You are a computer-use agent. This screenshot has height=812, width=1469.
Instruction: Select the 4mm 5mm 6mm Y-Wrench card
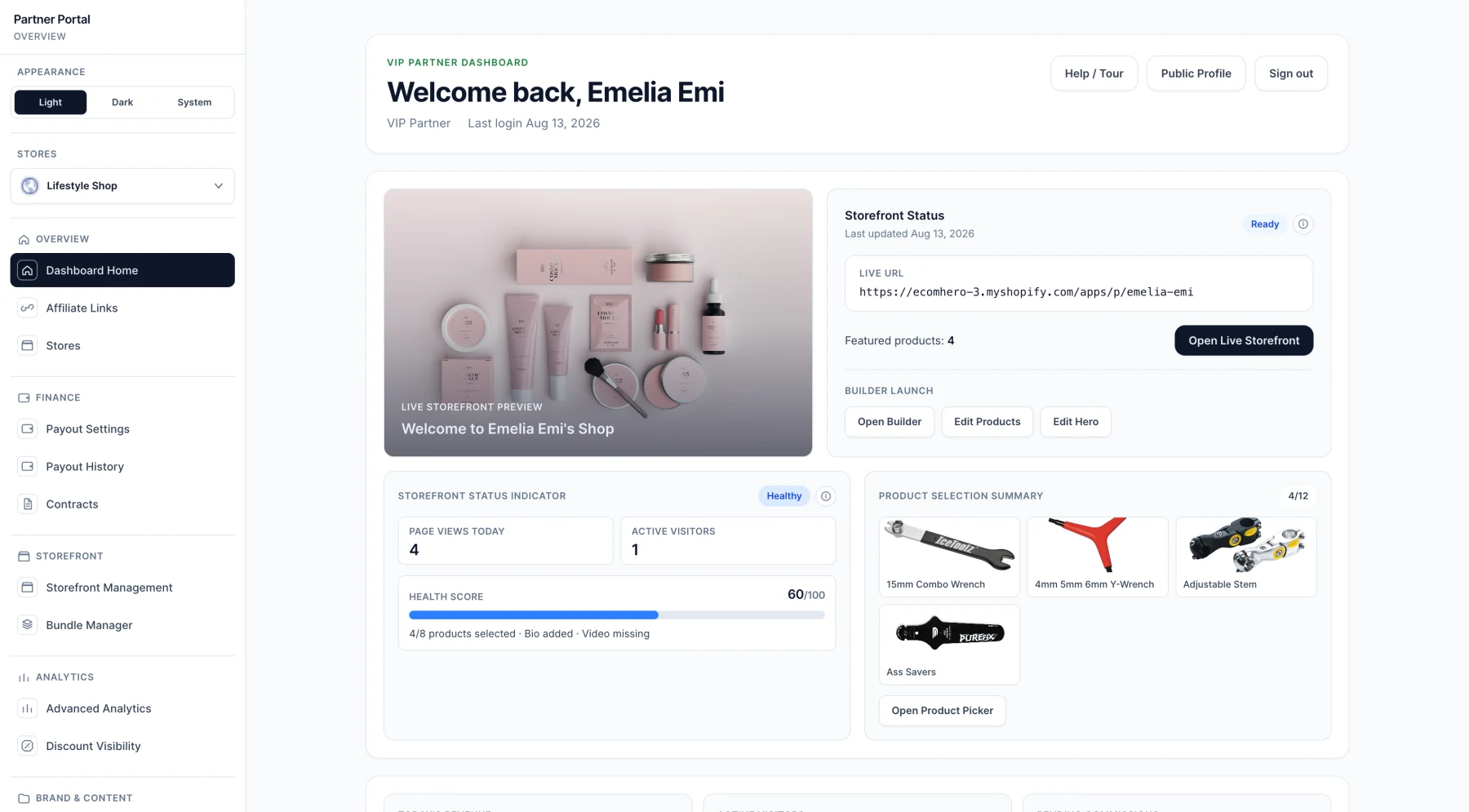[1098, 557]
